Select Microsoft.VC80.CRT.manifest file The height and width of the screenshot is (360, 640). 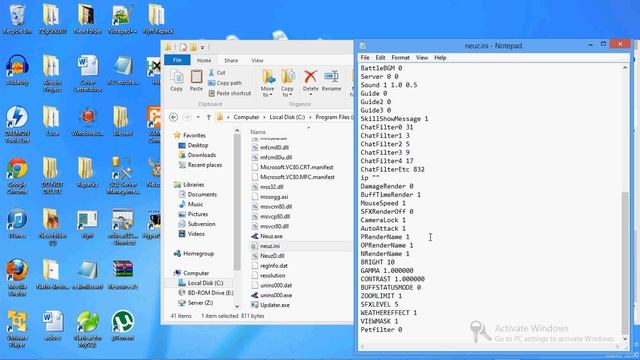point(292,167)
